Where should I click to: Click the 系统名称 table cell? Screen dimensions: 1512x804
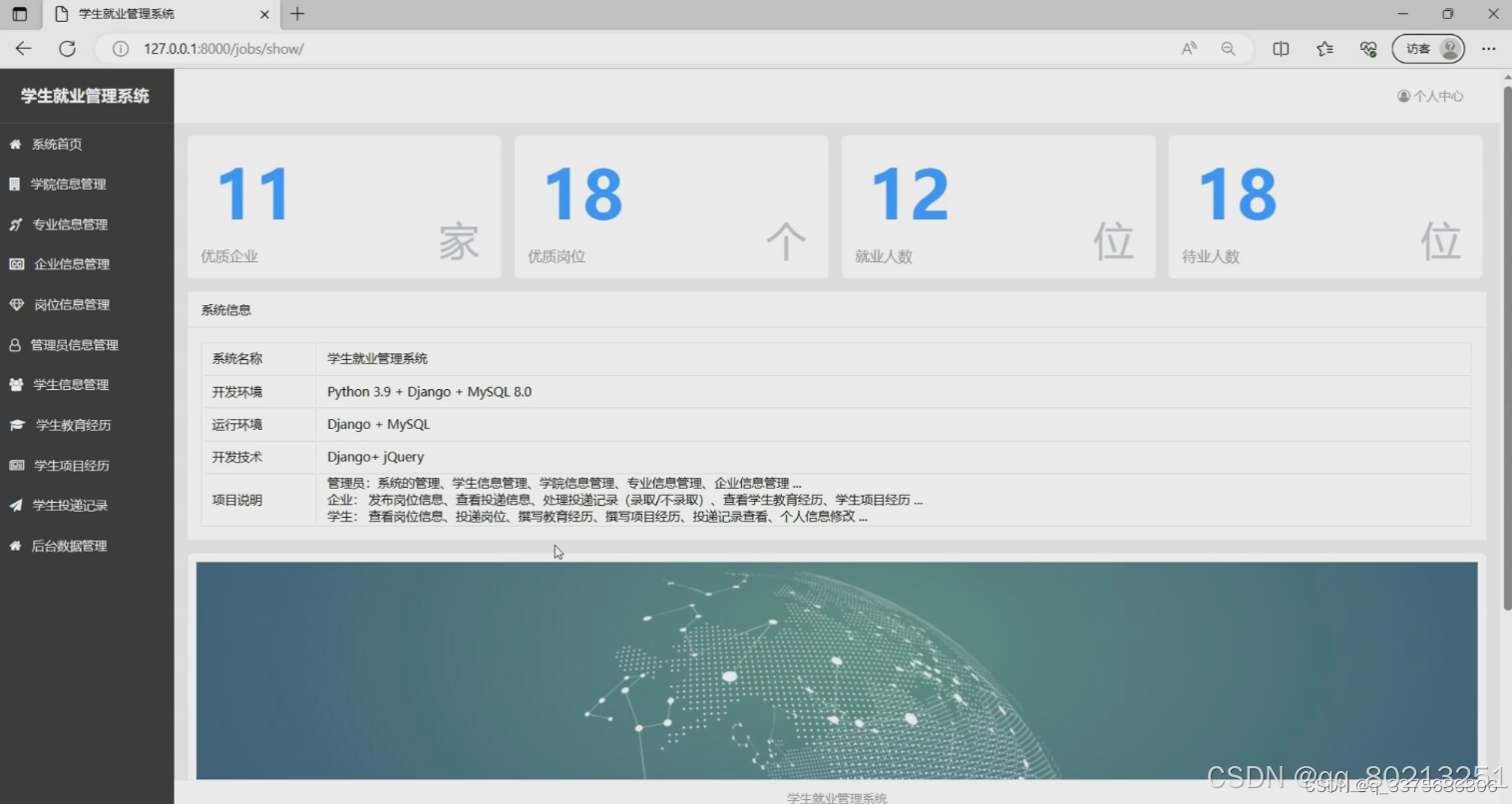(259, 359)
